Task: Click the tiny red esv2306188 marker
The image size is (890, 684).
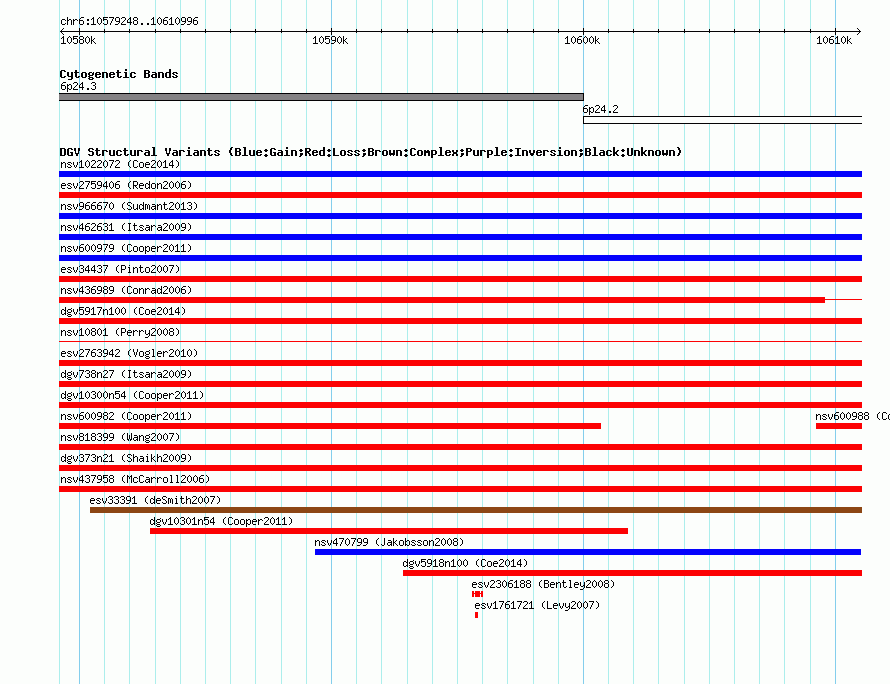Action: (x=477, y=594)
